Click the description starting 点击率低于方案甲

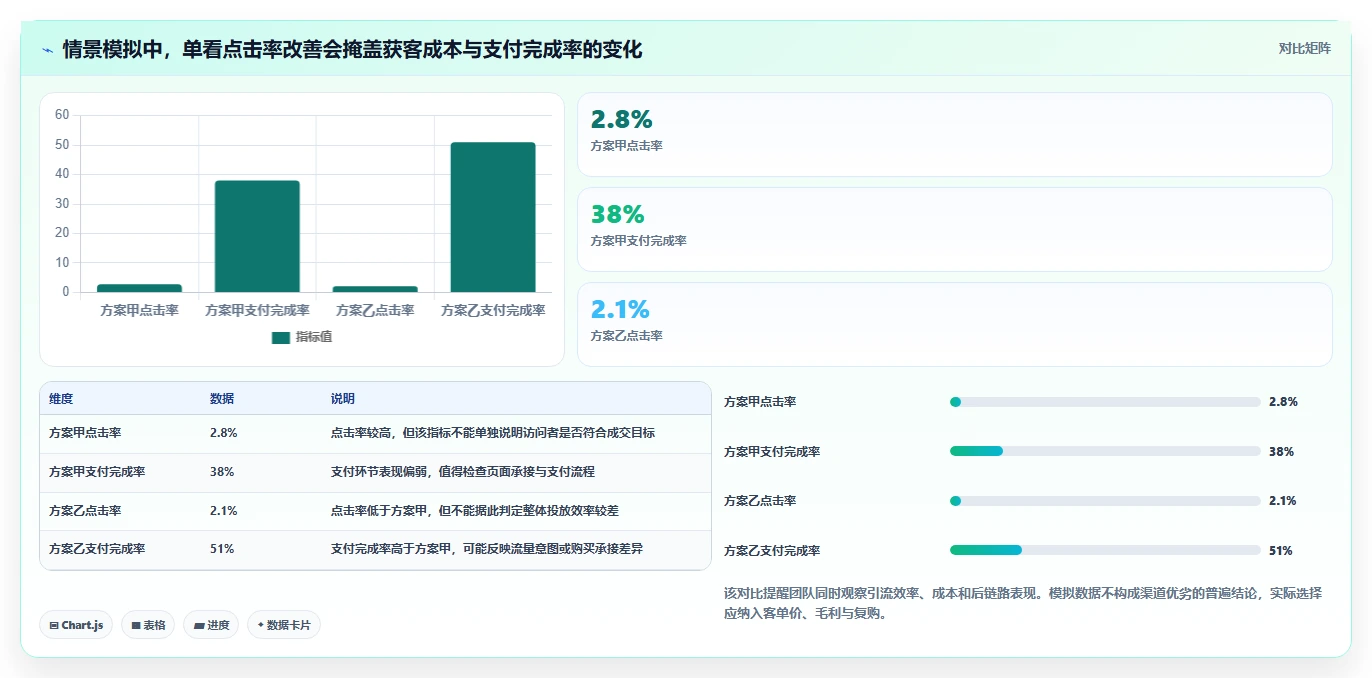pyautogui.click(x=475, y=511)
